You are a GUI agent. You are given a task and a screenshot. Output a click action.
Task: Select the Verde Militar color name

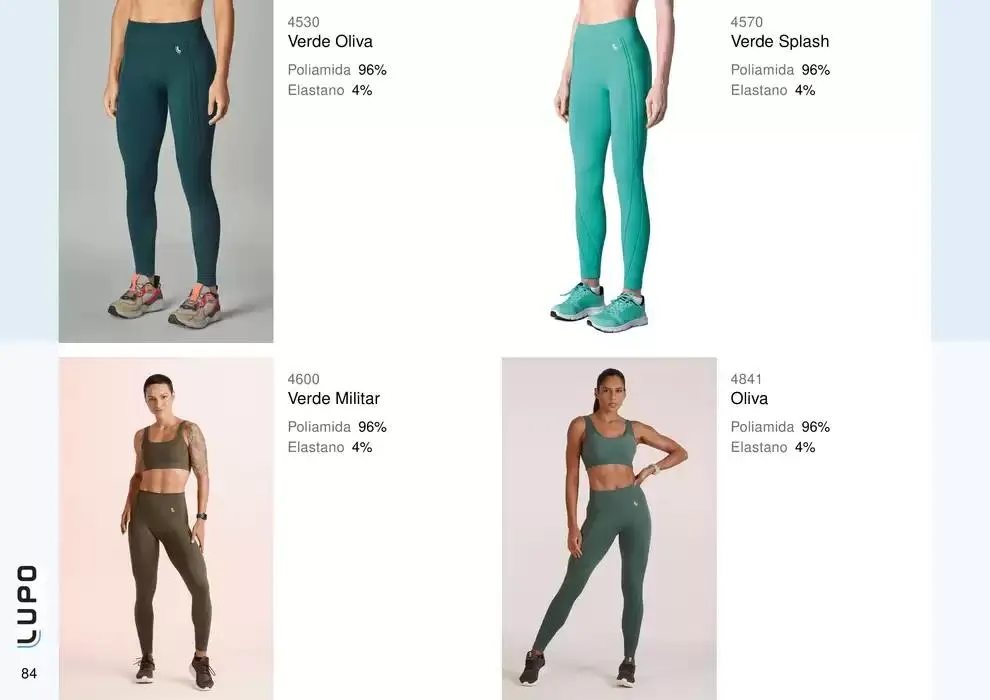[x=334, y=399]
